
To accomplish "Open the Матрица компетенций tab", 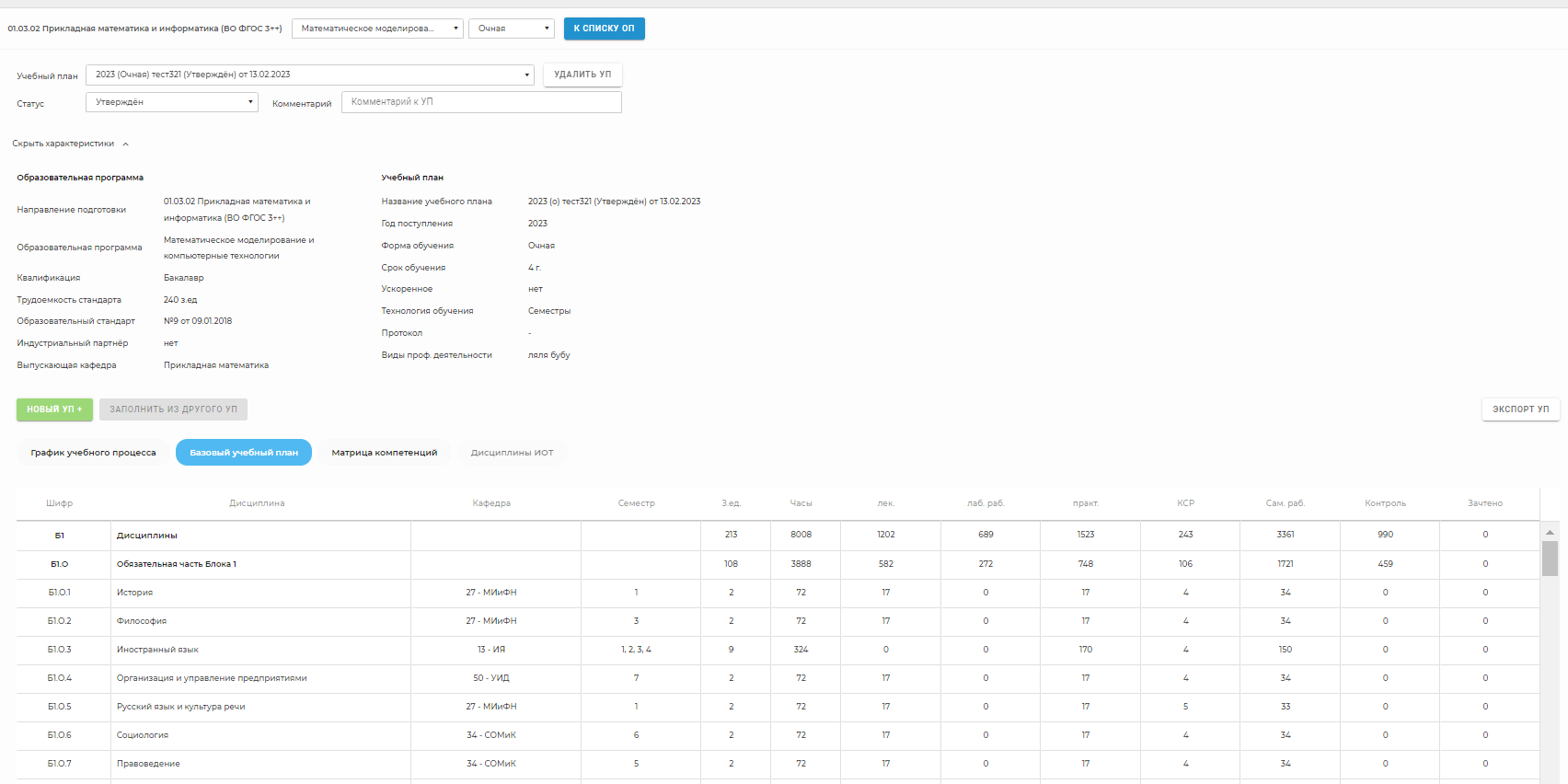I will (x=385, y=453).
